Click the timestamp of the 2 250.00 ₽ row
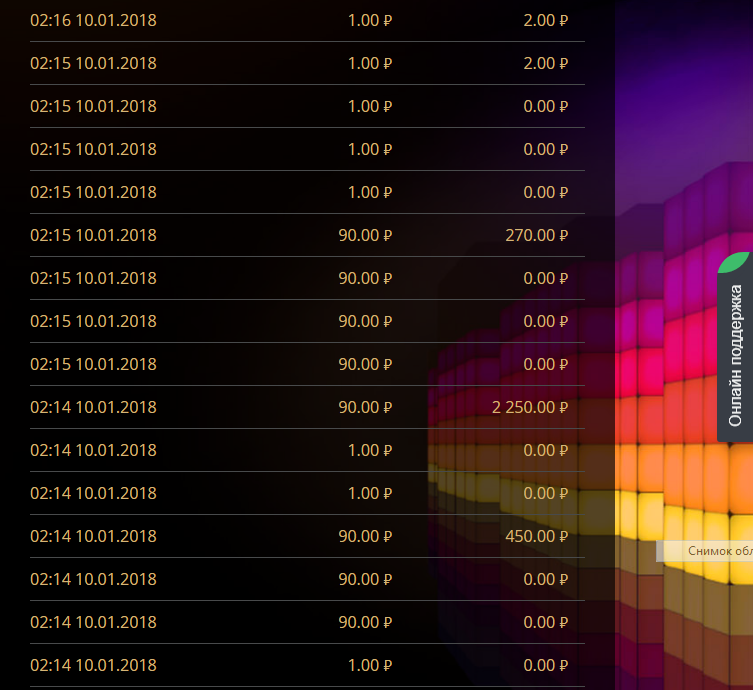Screen dimensions: 753x690 pos(93,407)
